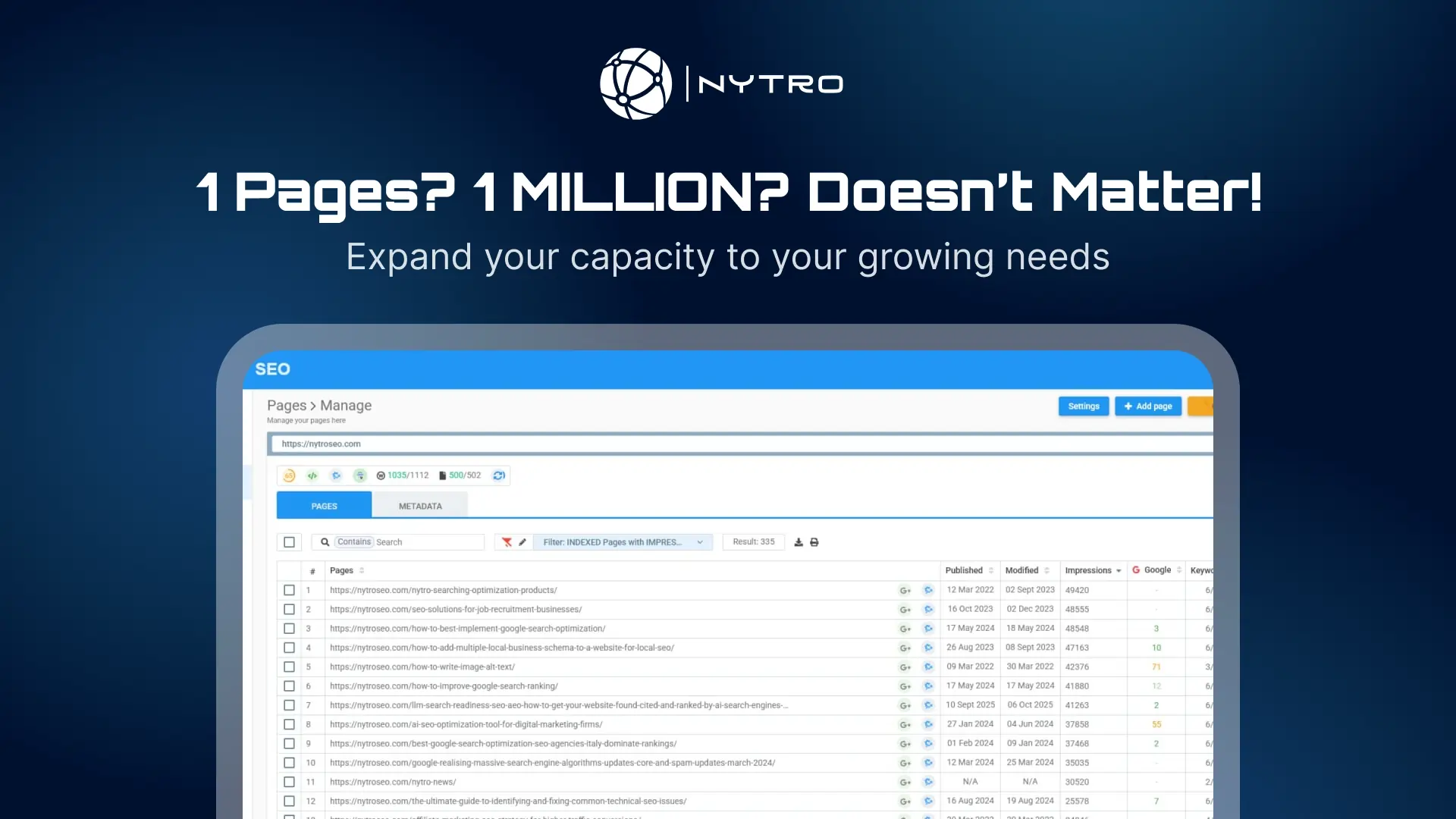Switch to the METADATA tab

(x=420, y=506)
